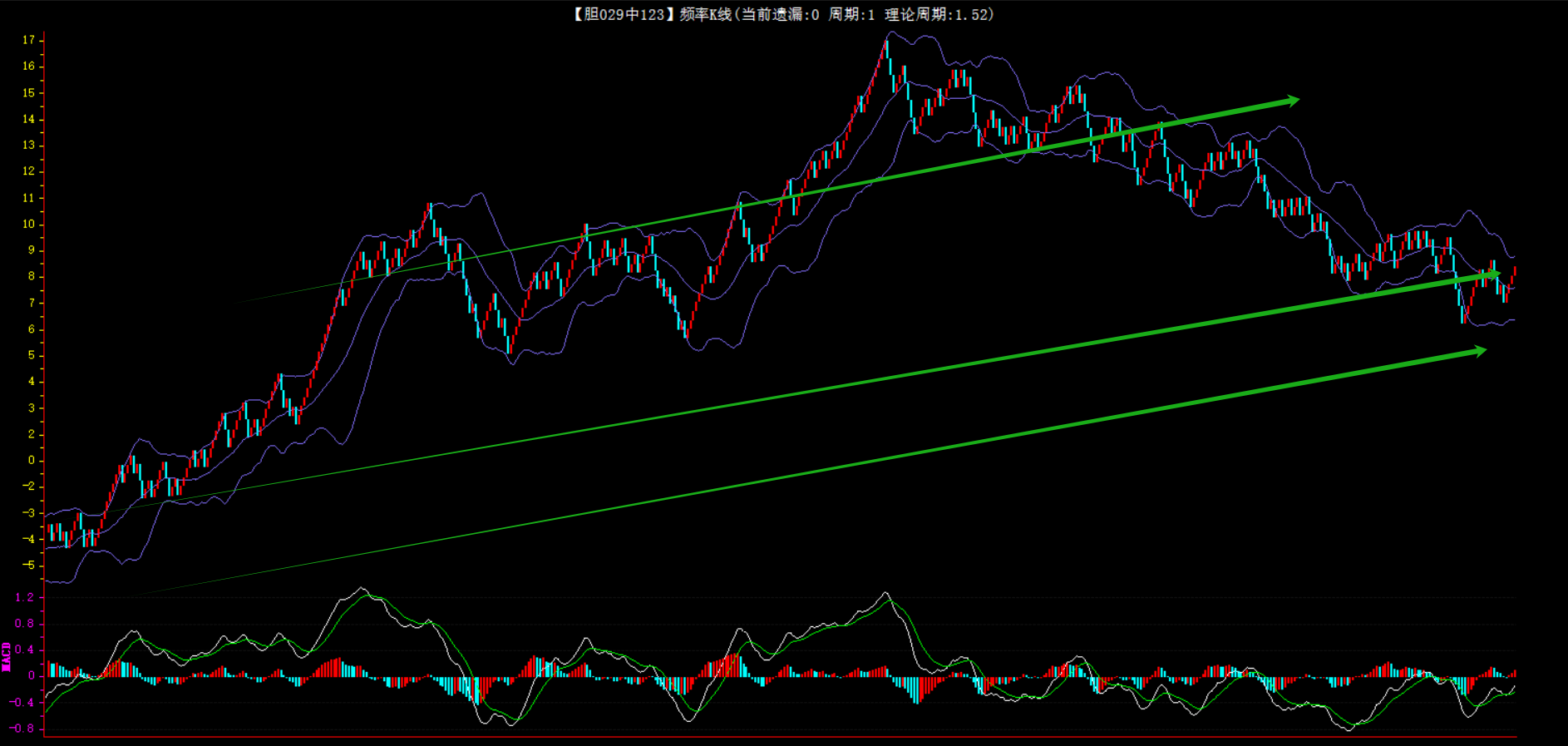Click the yellow 17 price axis label
Screen dimensions: 1568x746
click(29, 40)
